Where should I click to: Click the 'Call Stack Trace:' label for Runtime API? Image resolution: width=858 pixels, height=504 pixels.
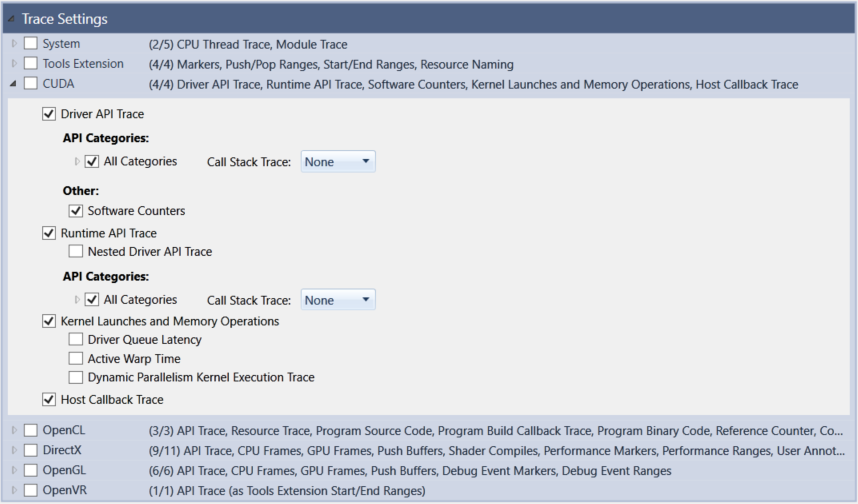[x=249, y=300]
